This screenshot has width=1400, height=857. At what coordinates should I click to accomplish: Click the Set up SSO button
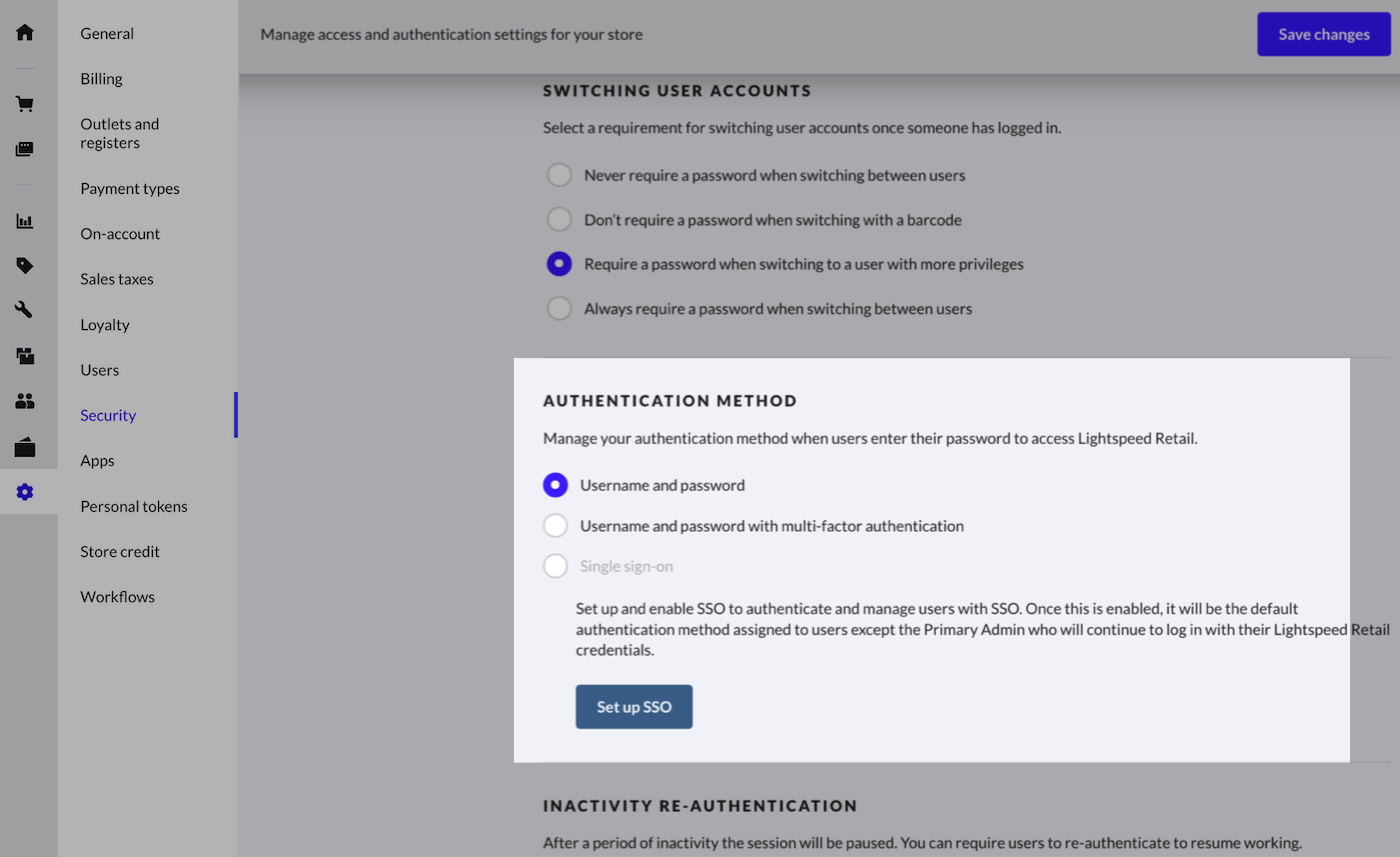(633, 706)
